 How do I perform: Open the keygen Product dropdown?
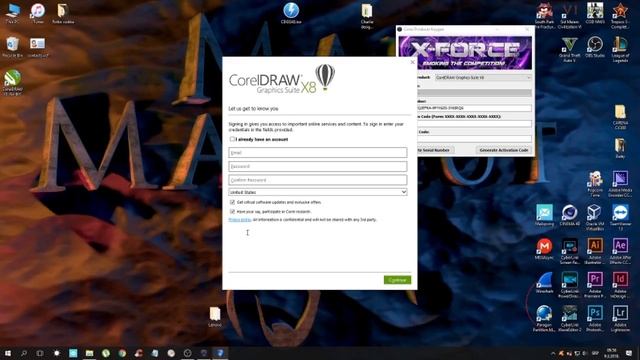(x=483, y=77)
